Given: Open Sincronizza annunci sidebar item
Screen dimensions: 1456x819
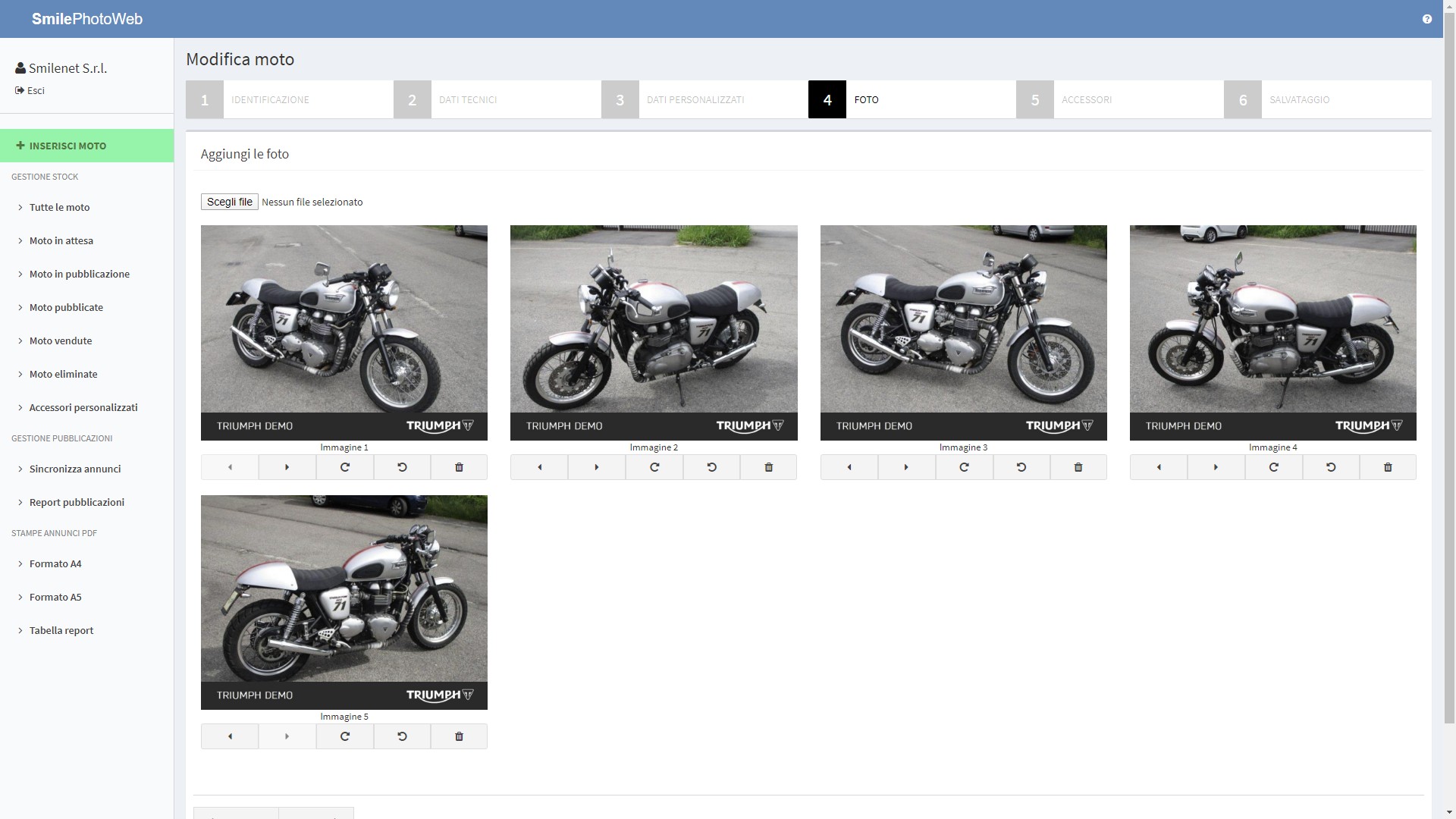Looking at the screenshot, I should click(x=74, y=469).
